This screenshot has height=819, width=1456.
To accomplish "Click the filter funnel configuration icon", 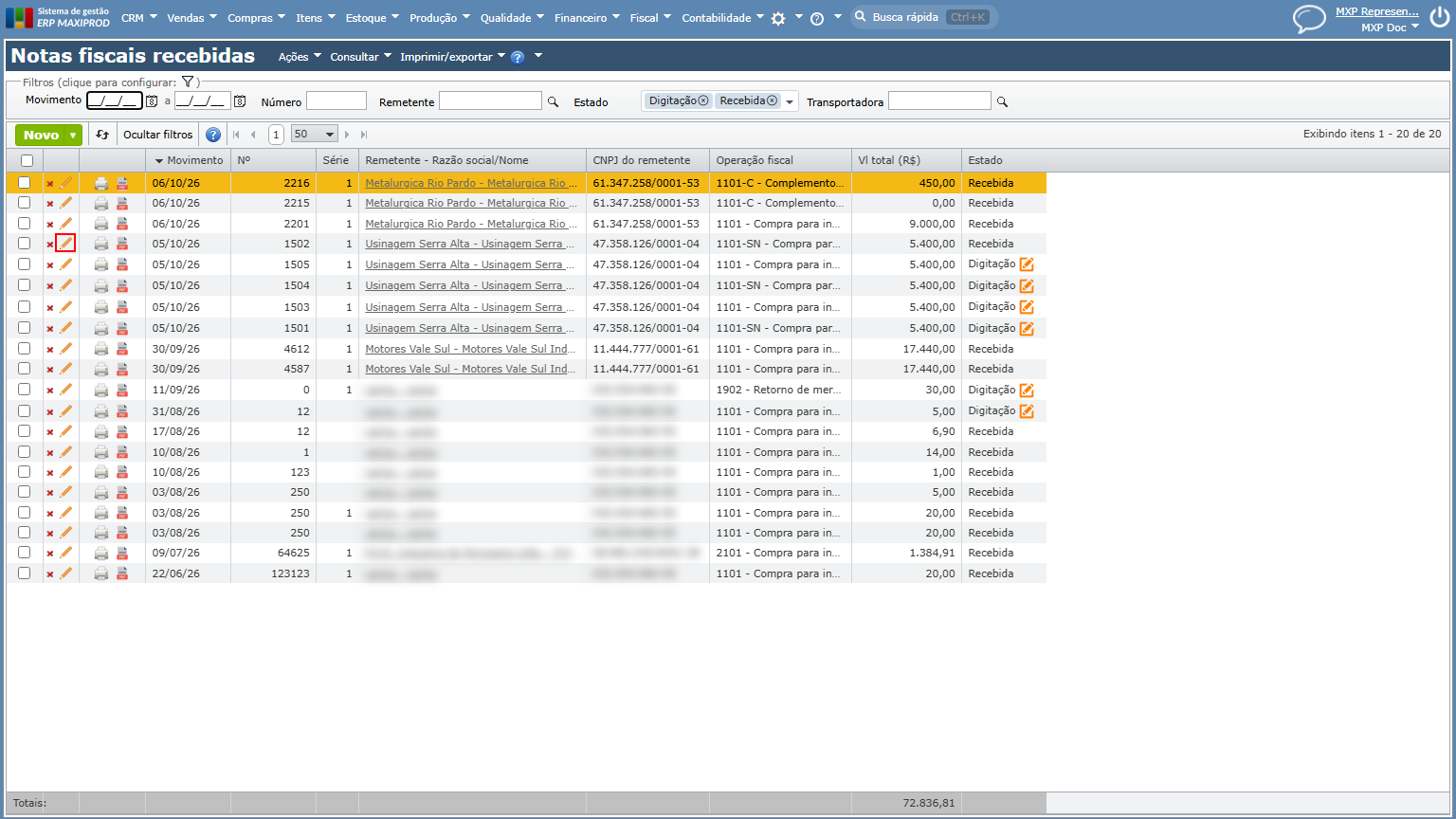I will (188, 82).
